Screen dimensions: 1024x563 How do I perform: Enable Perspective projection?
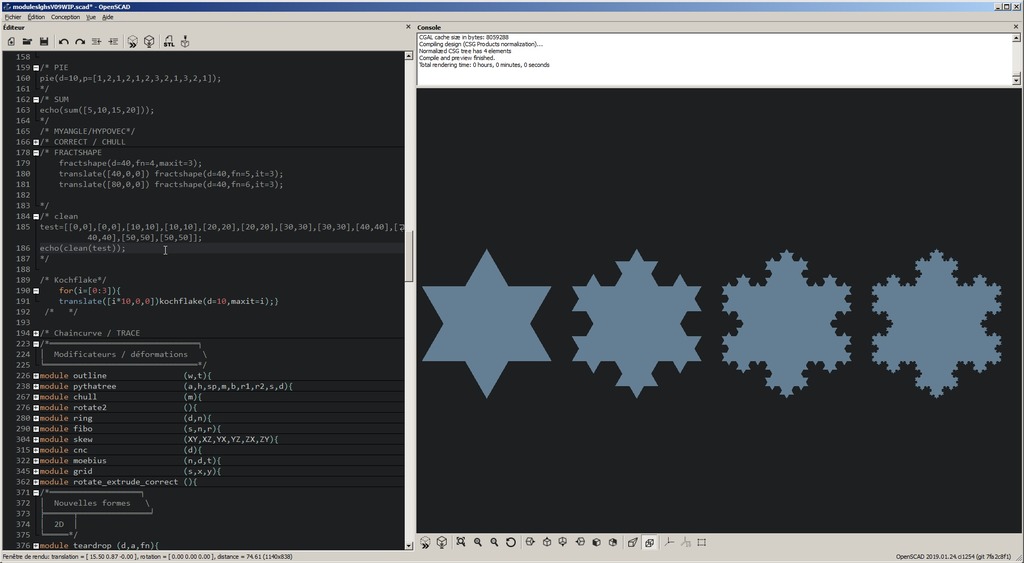pos(632,542)
